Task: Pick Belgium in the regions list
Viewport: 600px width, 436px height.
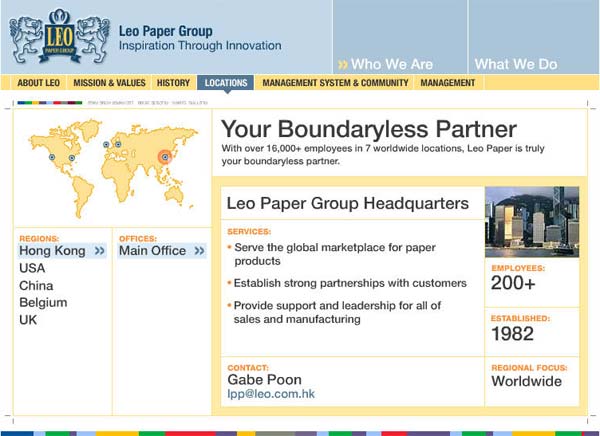Action: click(43, 302)
